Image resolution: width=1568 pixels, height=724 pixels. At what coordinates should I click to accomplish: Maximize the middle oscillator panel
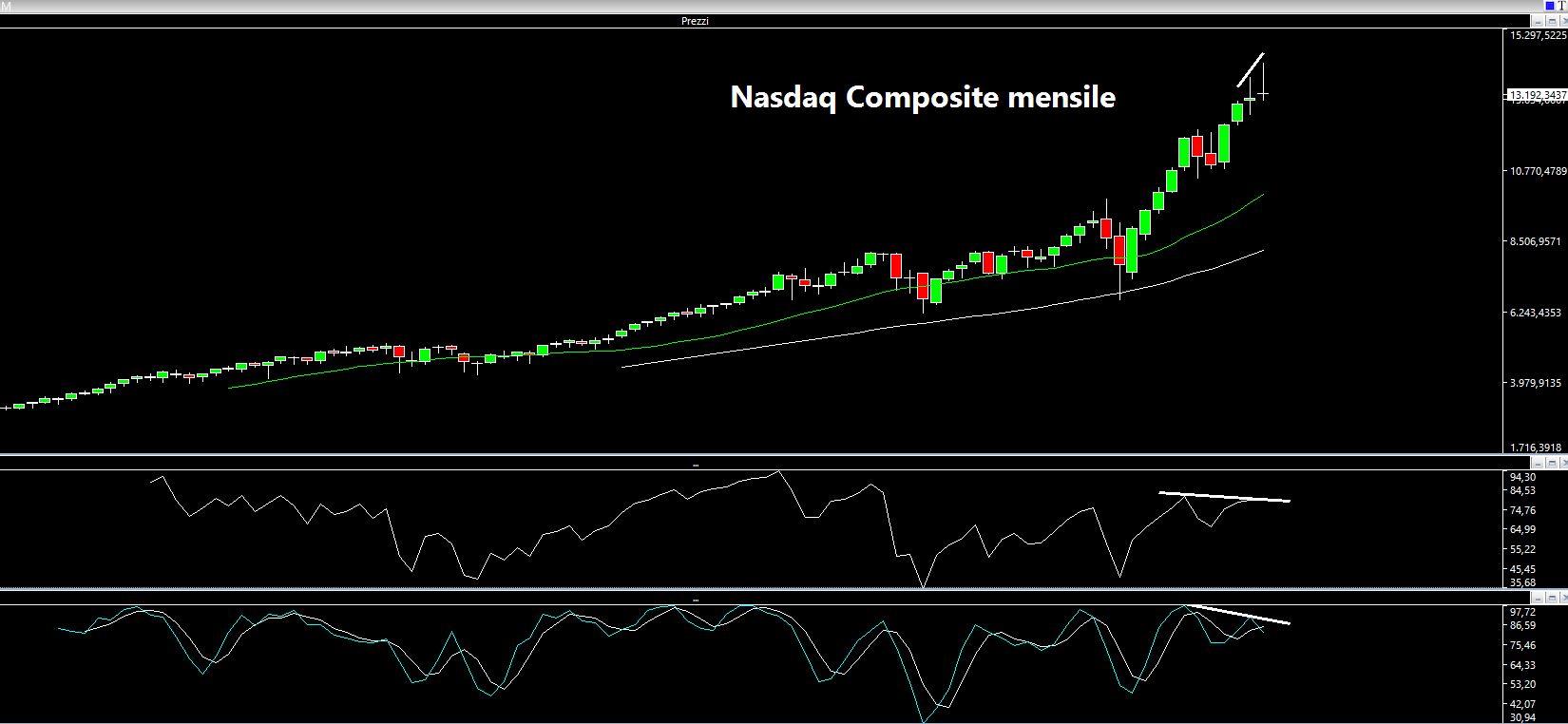tap(1552, 461)
